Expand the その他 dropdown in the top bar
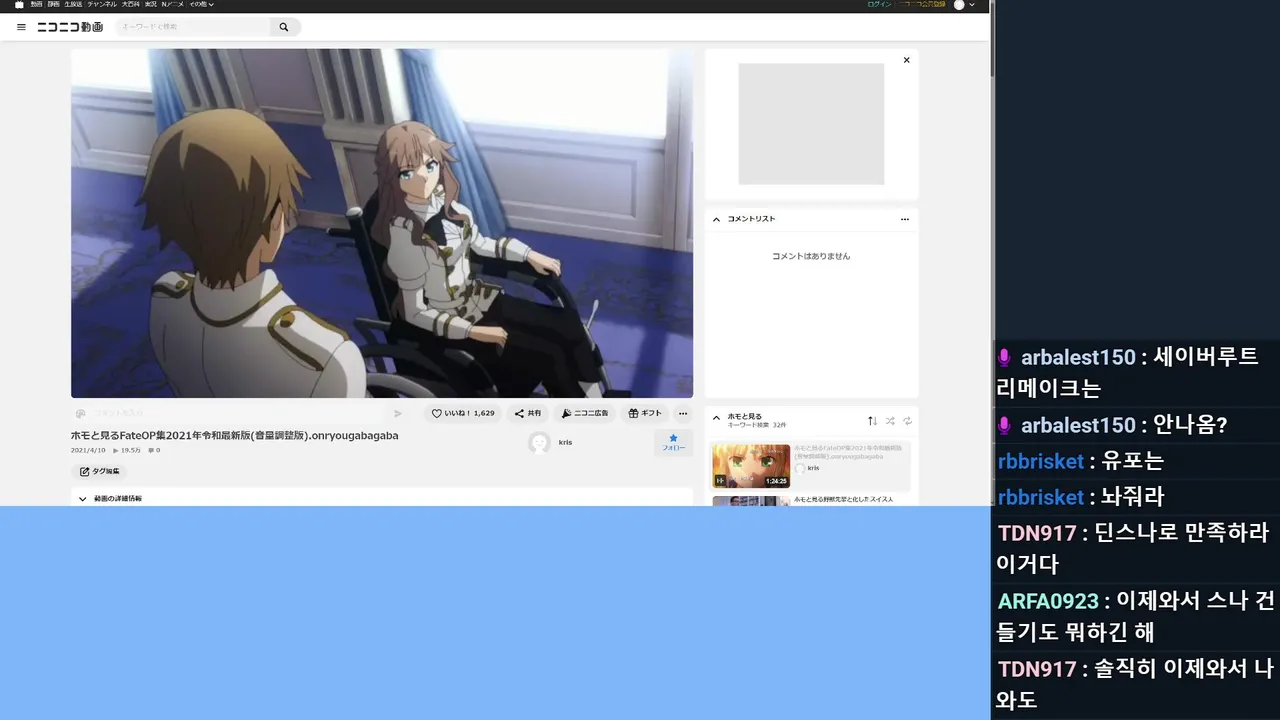The height and width of the screenshot is (720, 1280). (201, 5)
